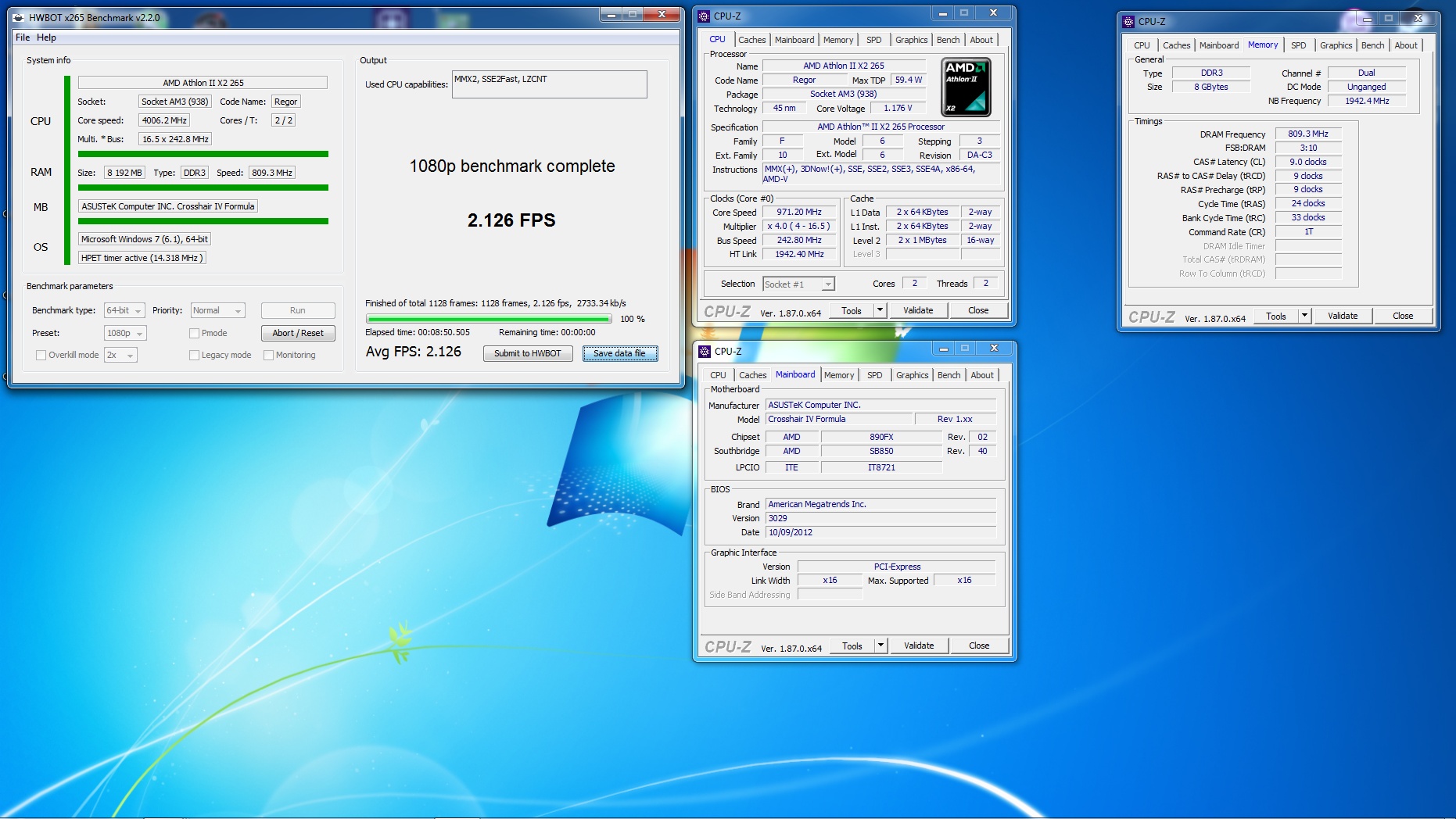This screenshot has width=1456, height=819.
Task: Enable the Pmode checkbox
Action: tap(194, 333)
